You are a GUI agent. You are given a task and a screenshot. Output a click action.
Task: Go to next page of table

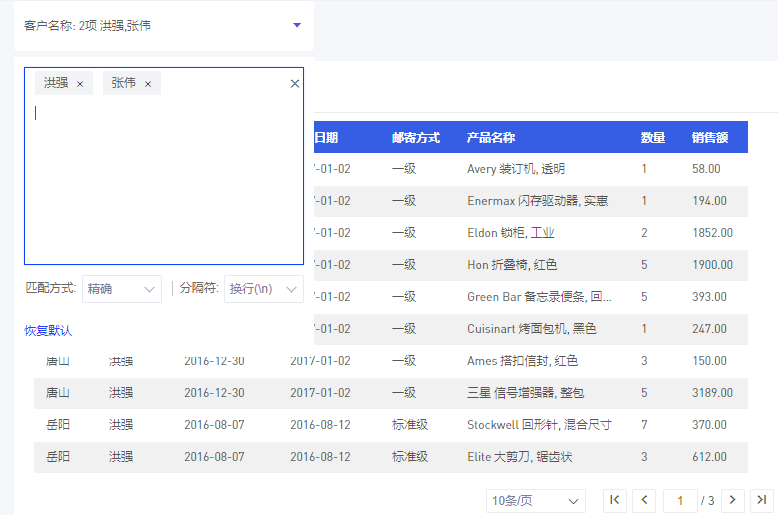733,500
